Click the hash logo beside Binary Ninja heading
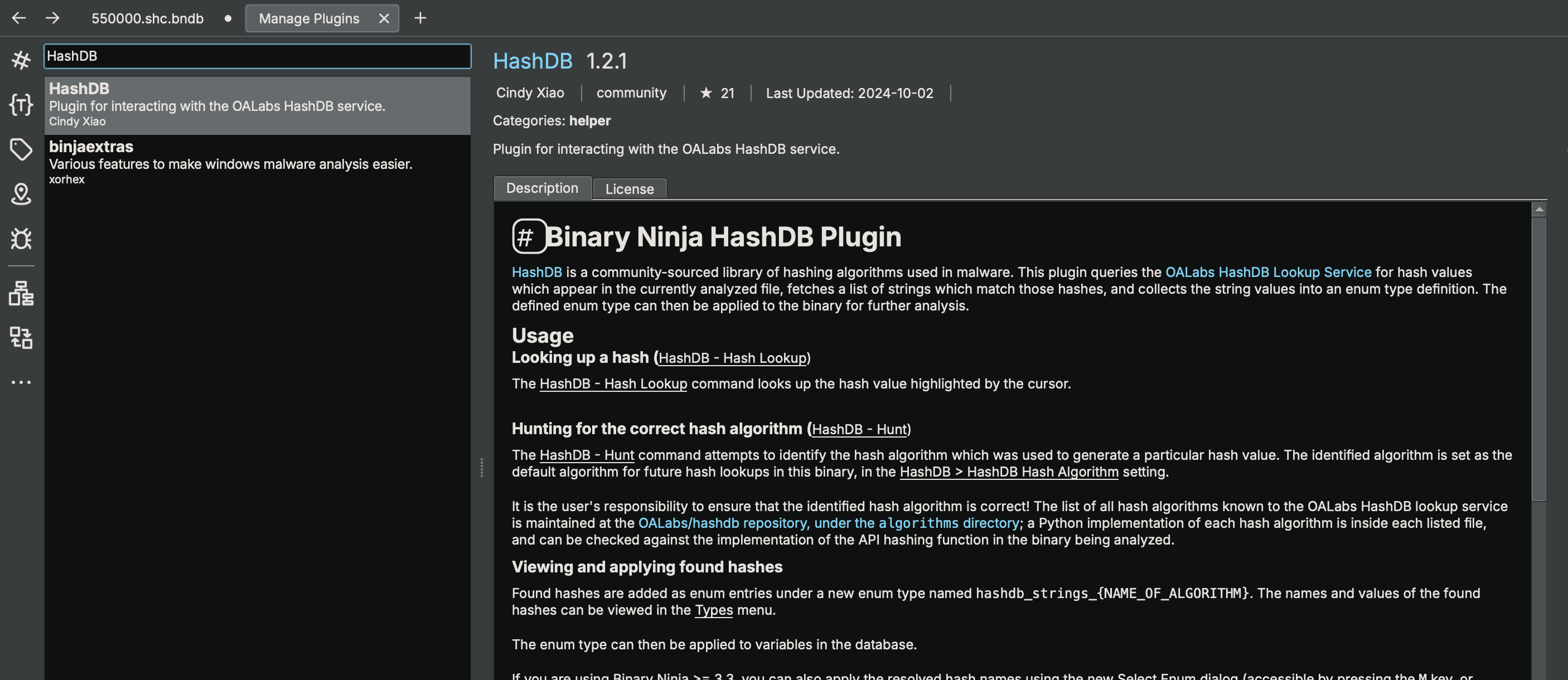This screenshot has width=1568, height=680. pyautogui.click(x=529, y=236)
